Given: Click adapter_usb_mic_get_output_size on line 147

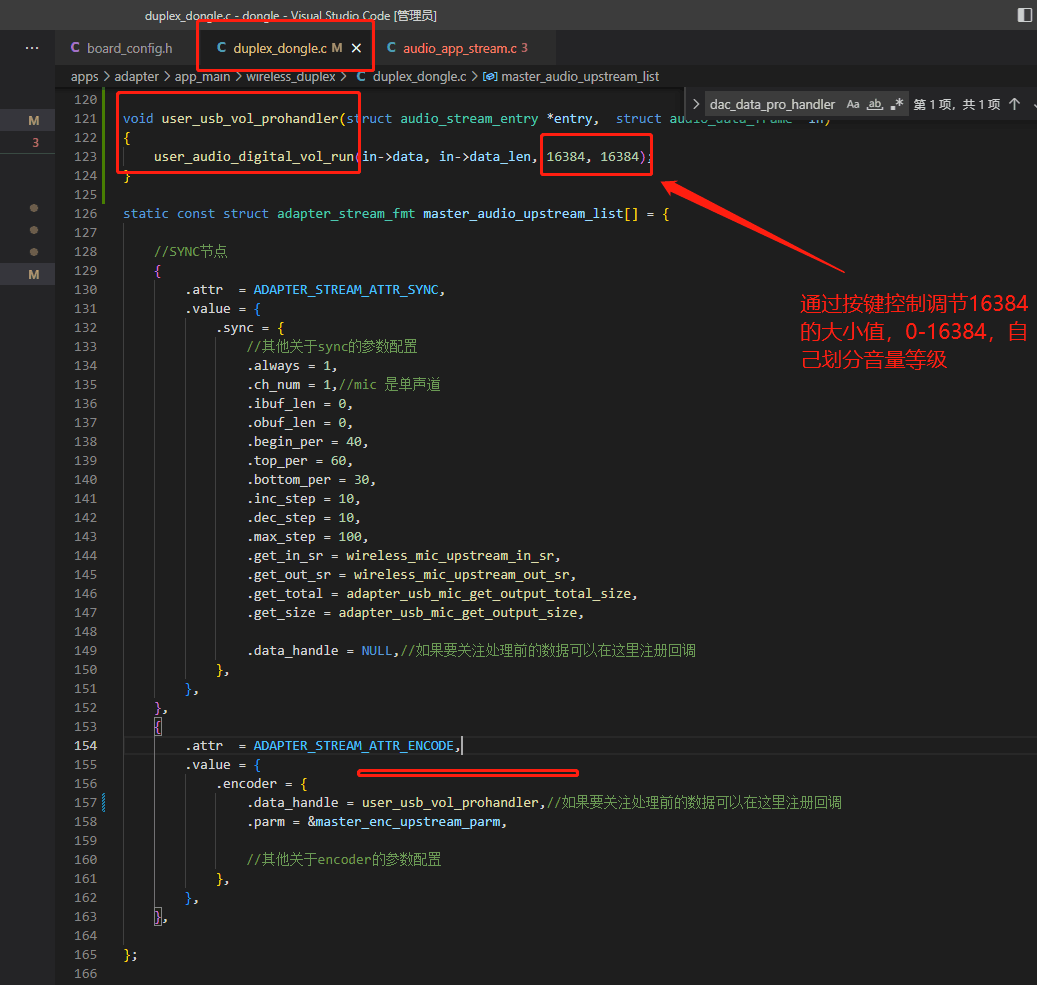Looking at the screenshot, I should tap(458, 613).
